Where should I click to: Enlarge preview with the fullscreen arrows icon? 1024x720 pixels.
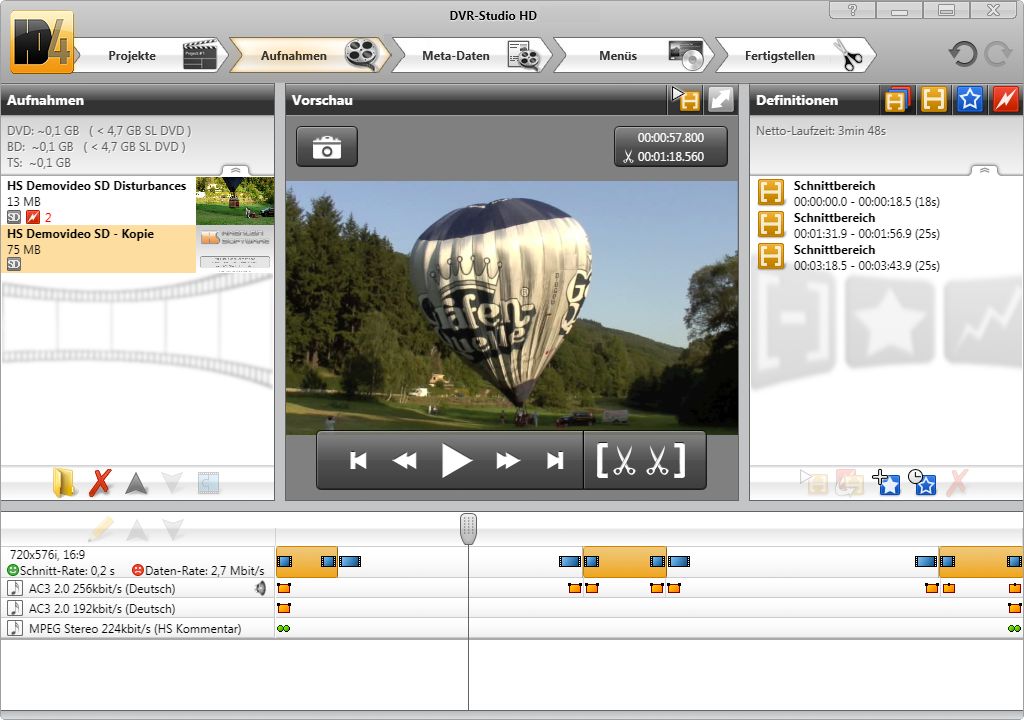pyautogui.click(x=721, y=100)
